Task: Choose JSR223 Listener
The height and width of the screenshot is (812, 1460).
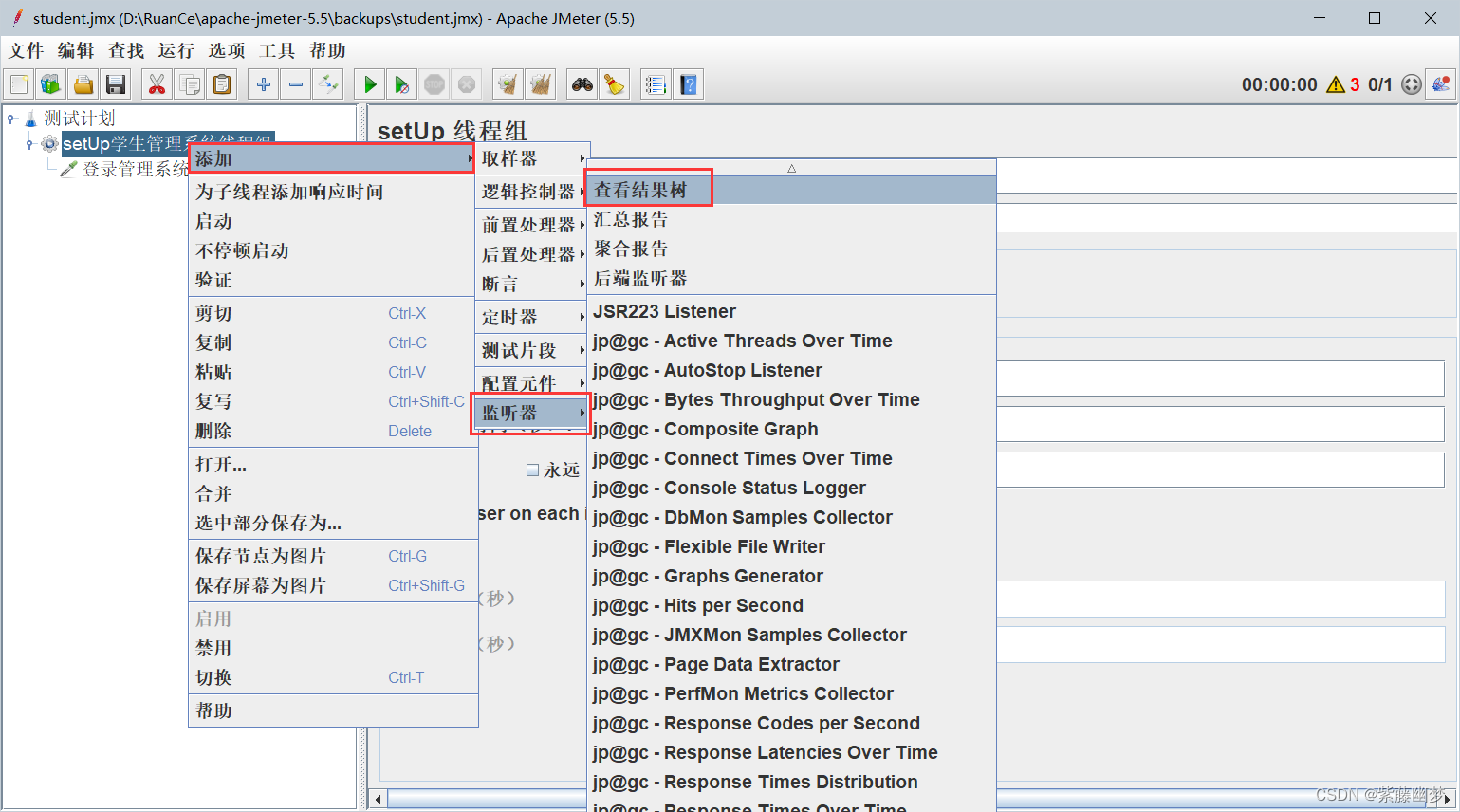Action: click(791, 311)
